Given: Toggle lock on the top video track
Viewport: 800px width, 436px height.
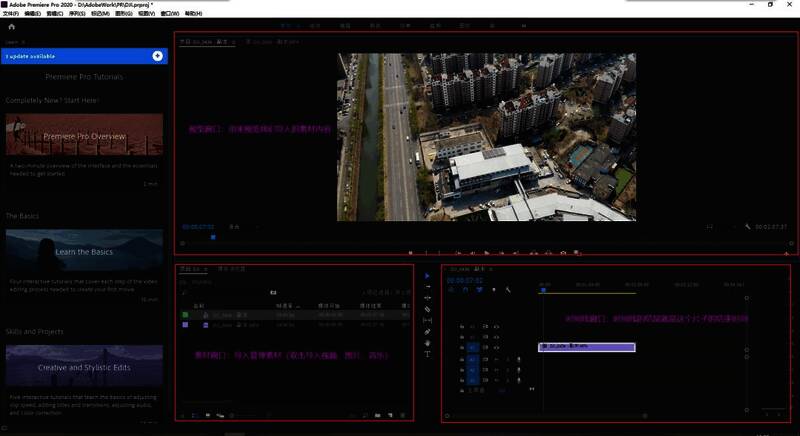Looking at the screenshot, I should click(x=460, y=326).
